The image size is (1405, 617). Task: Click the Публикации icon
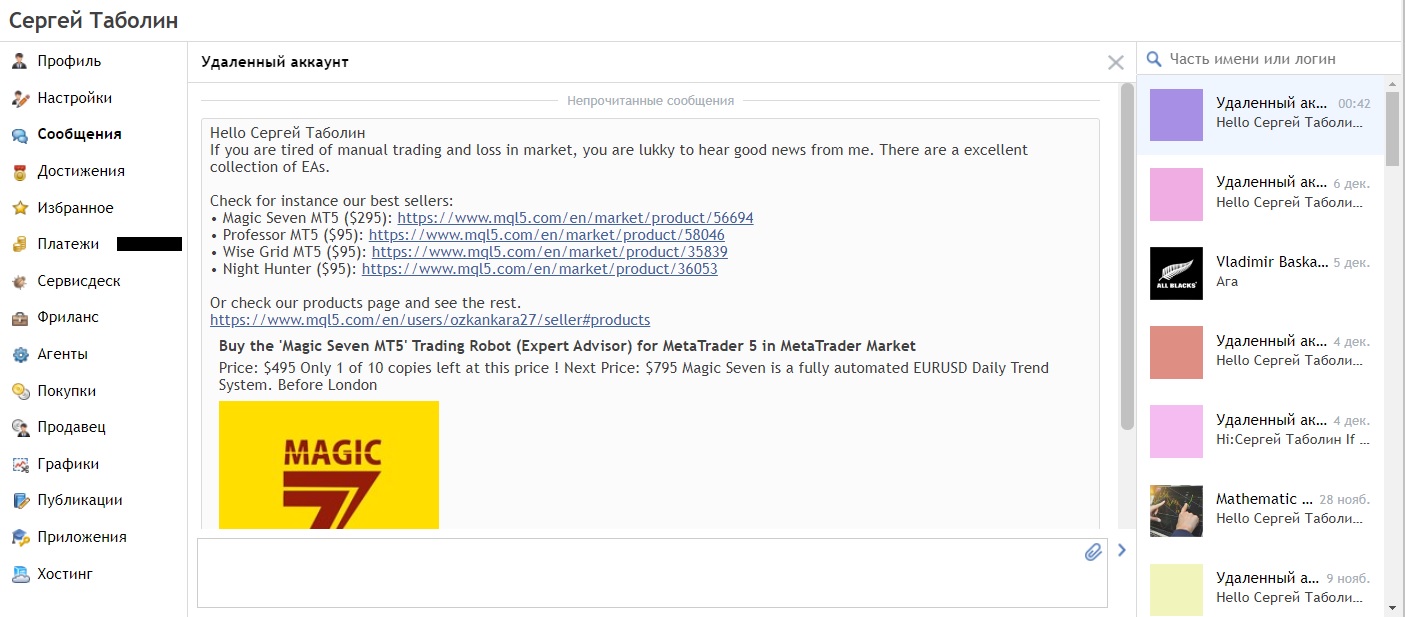(20, 500)
